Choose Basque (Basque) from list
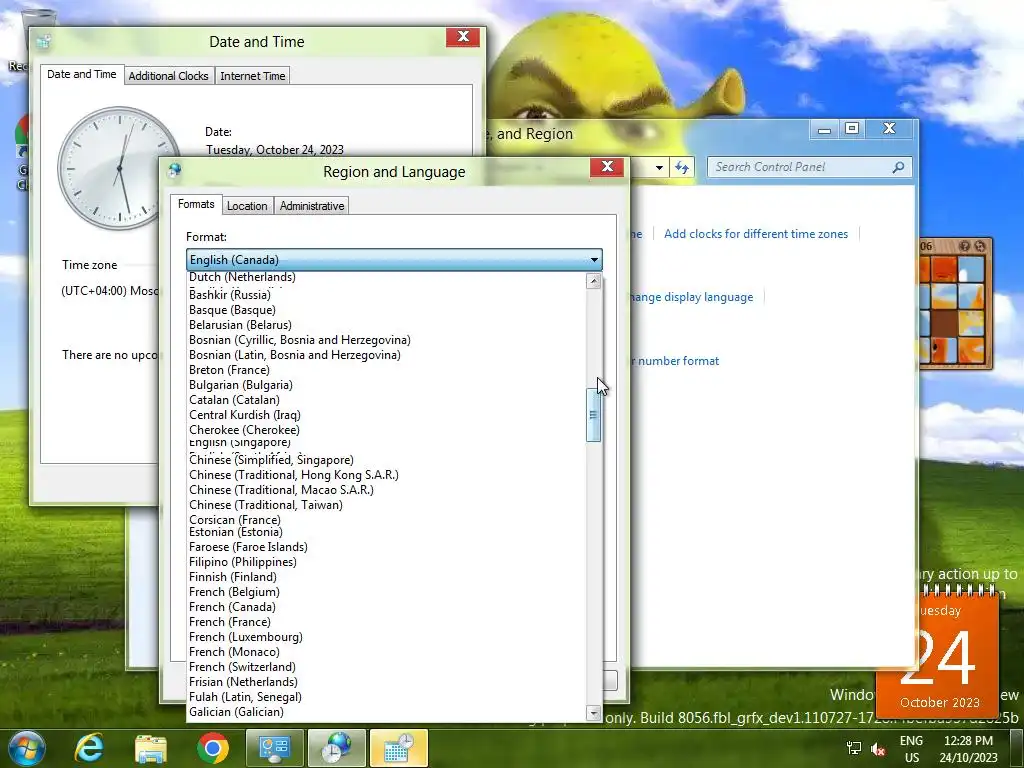Image resolution: width=1024 pixels, height=768 pixels. 232,310
